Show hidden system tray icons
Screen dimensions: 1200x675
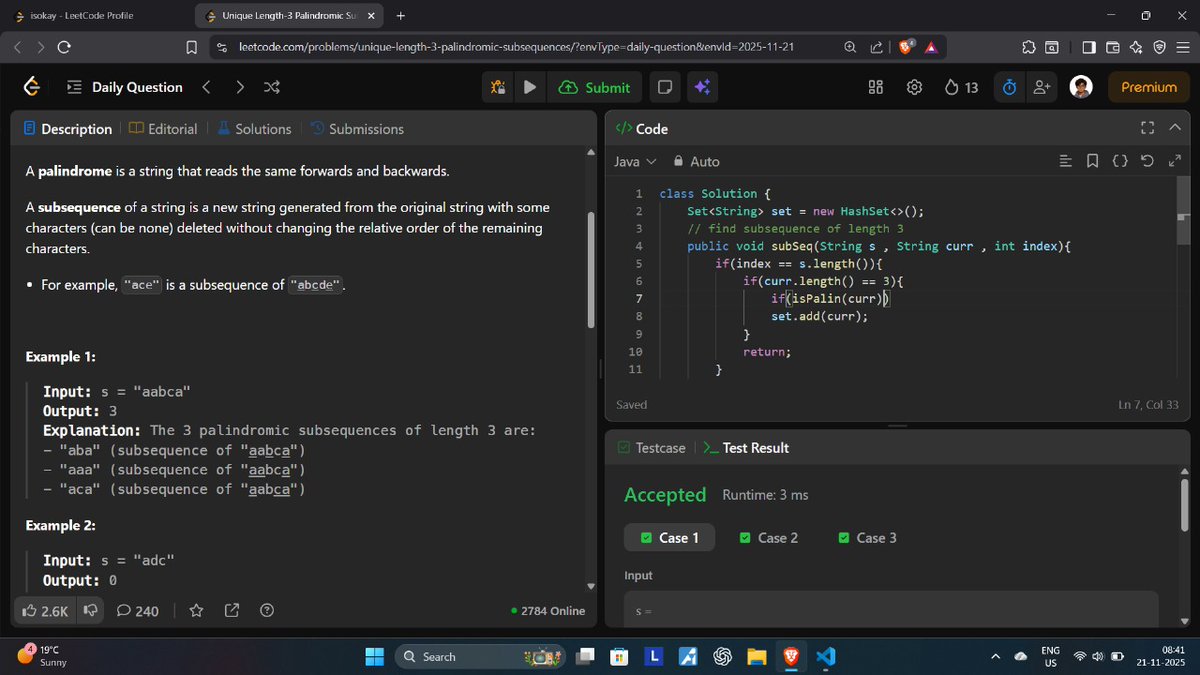(995, 657)
